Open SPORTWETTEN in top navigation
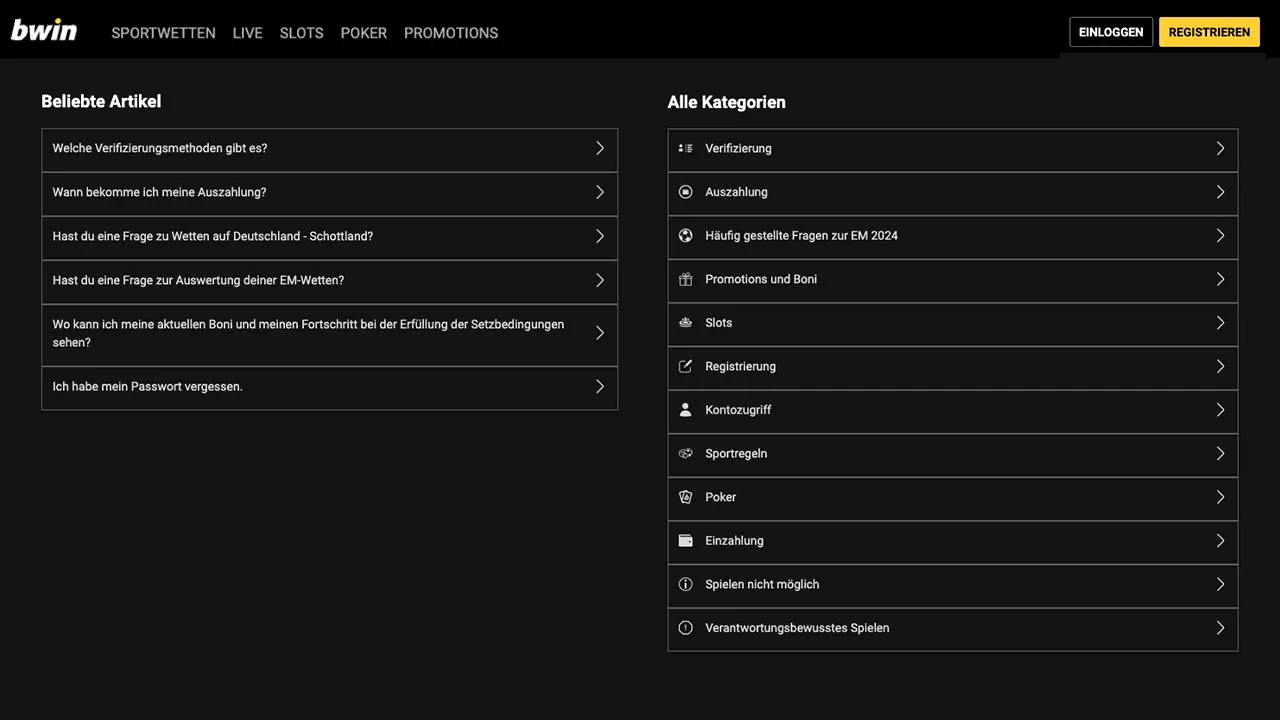Screen dimensions: 1280x720 pos(163,33)
